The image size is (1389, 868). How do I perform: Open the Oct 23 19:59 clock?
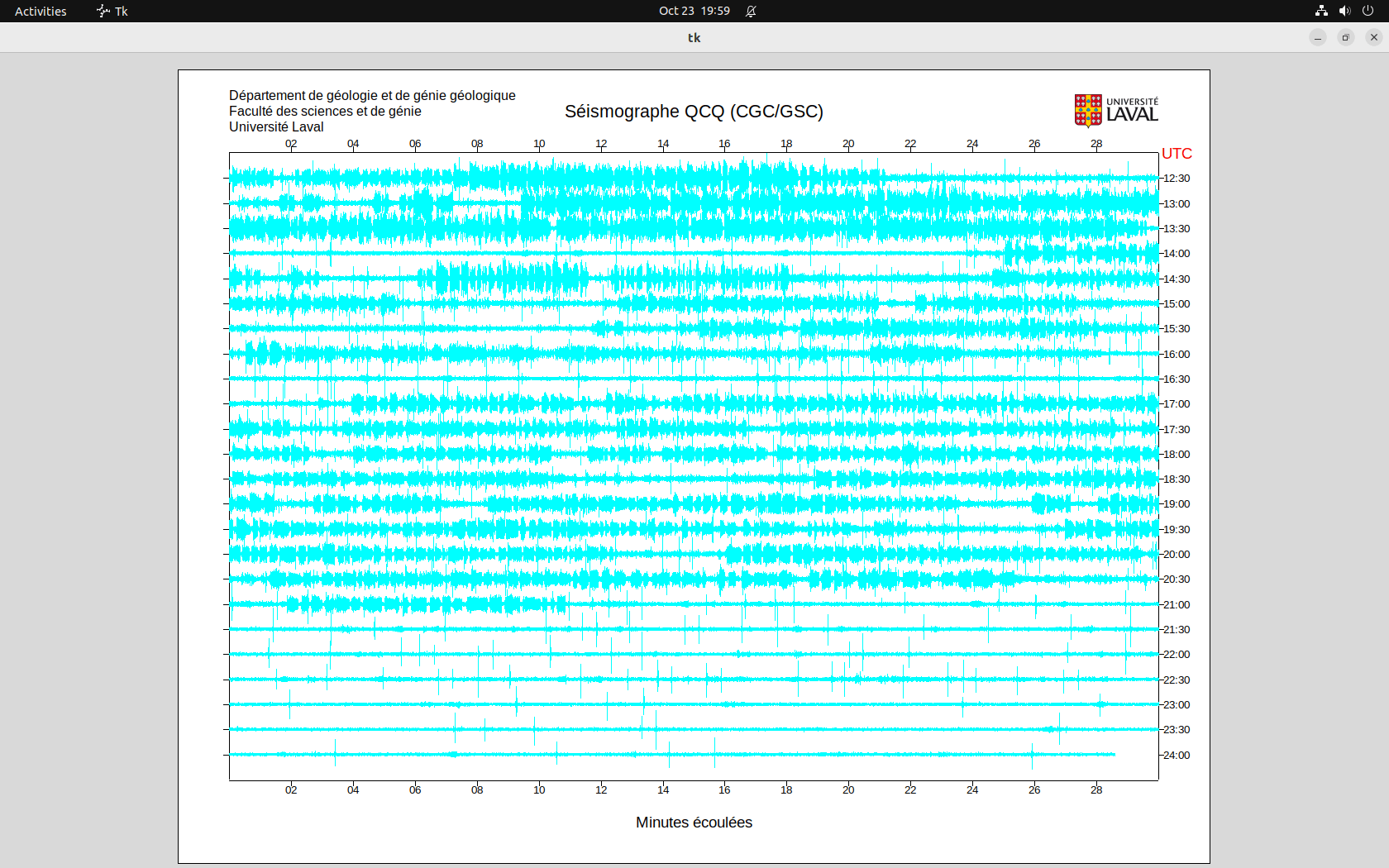coord(694,11)
